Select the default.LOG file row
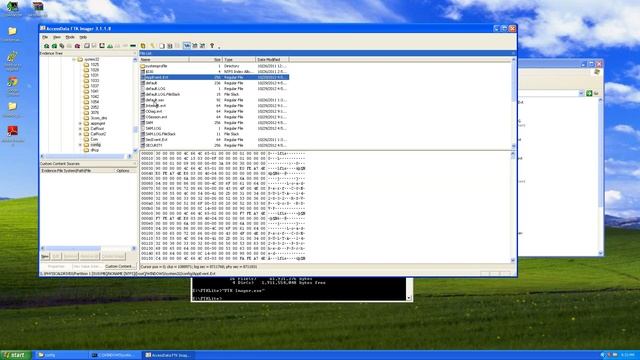Viewport: 640px width, 360px height. (214, 89)
